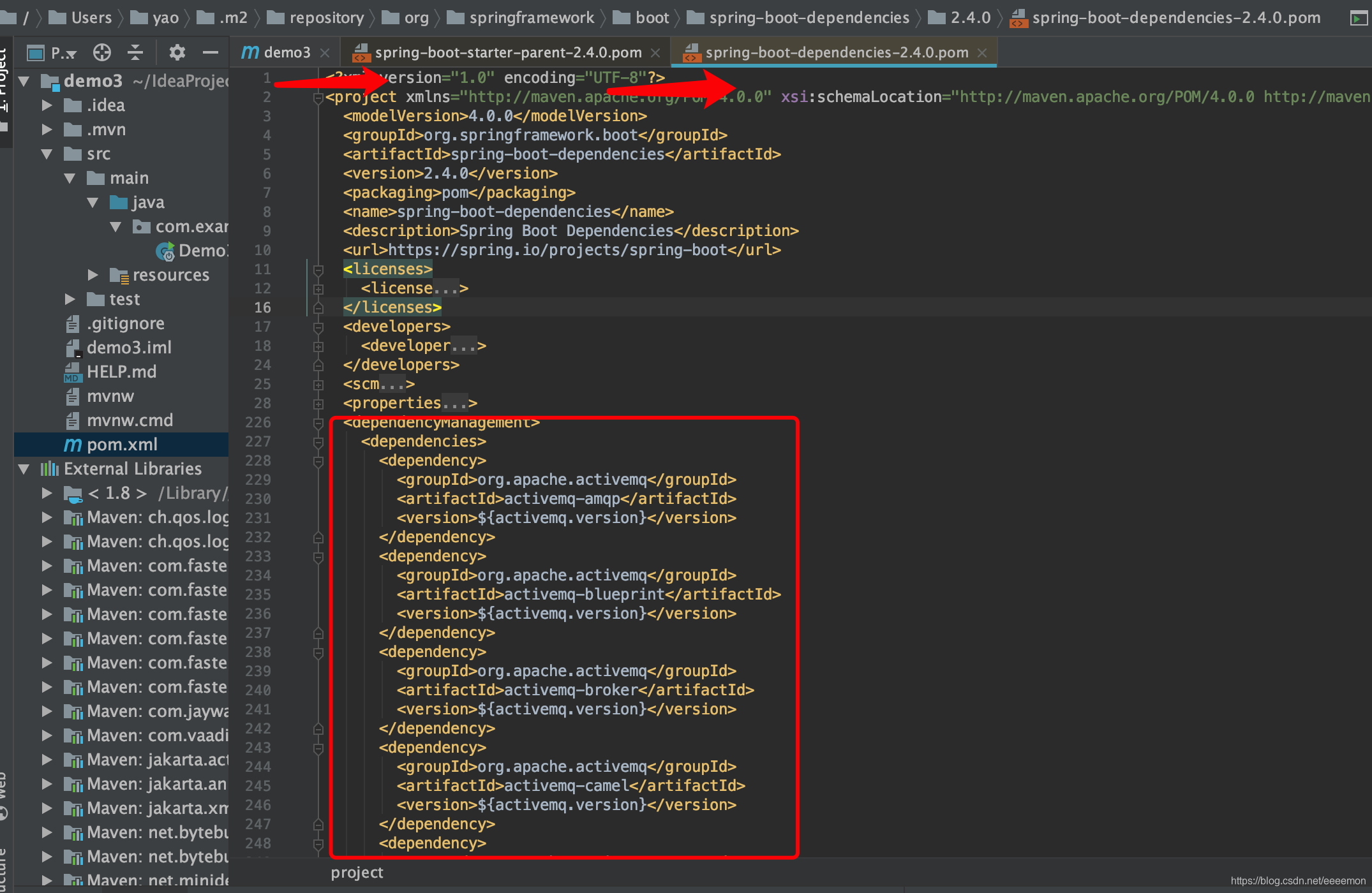Screen dimensions: 1372x893
Task: Close the spring-boot-dependencies-2.4.0.pom tab
Action: pyautogui.click(x=982, y=52)
